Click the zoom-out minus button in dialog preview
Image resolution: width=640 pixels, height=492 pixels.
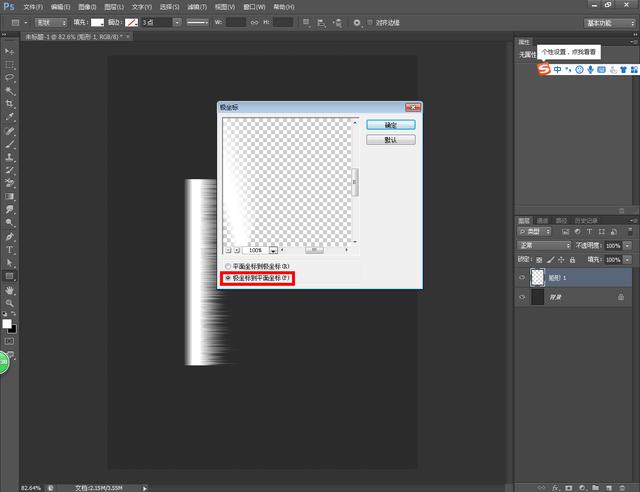(227, 249)
